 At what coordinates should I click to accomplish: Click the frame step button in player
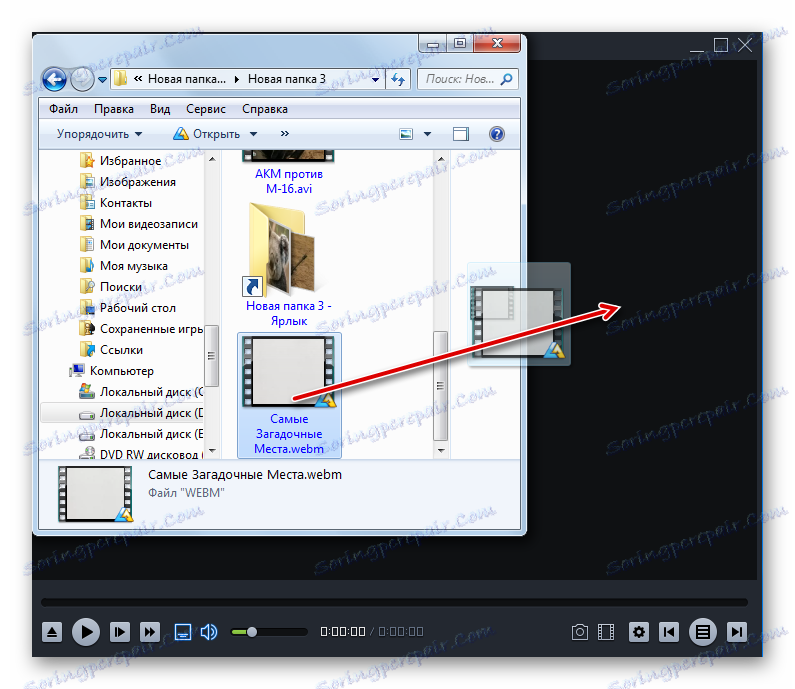click(120, 632)
